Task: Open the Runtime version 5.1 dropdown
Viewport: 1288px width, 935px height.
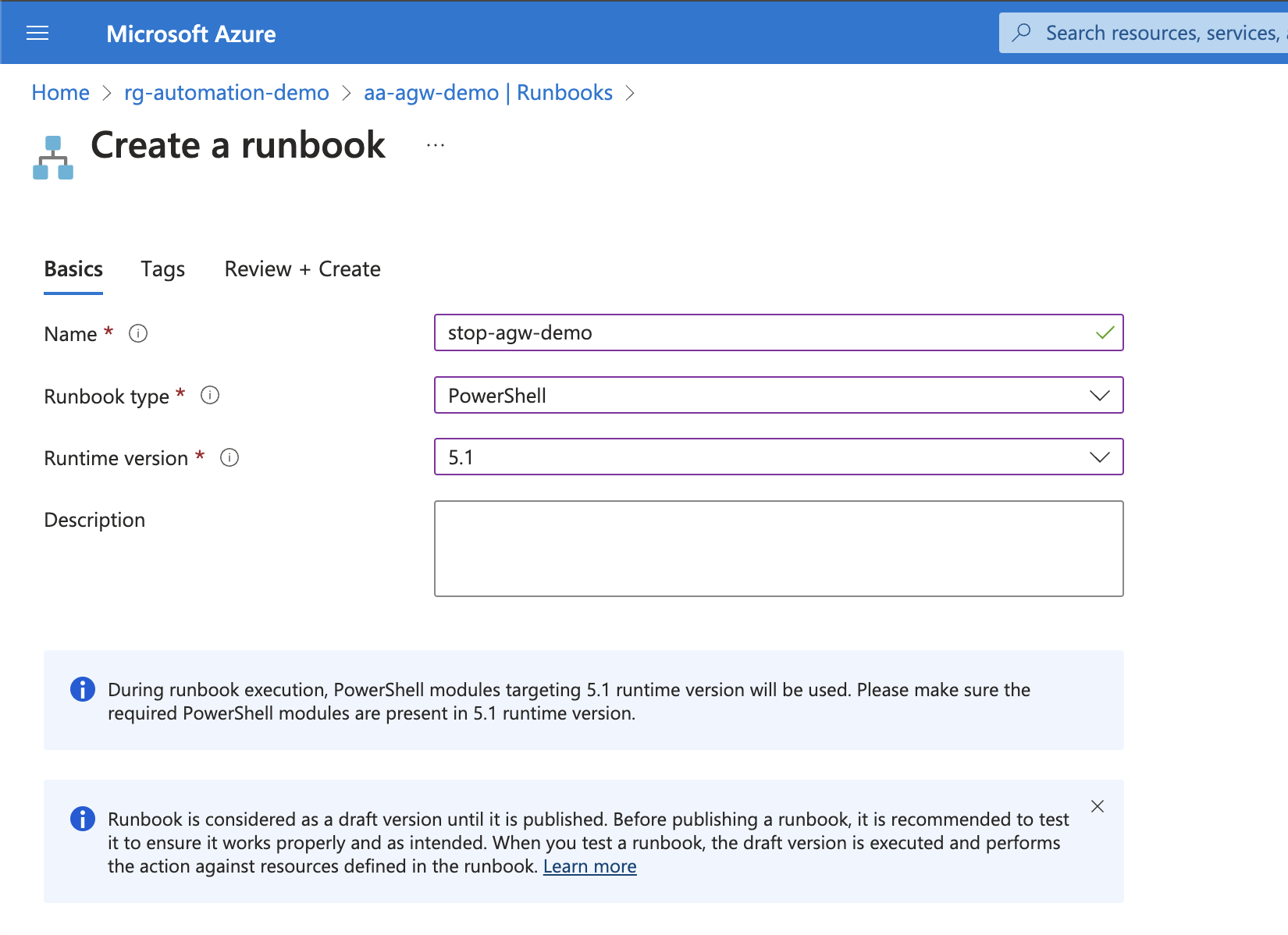Action: (779, 457)
